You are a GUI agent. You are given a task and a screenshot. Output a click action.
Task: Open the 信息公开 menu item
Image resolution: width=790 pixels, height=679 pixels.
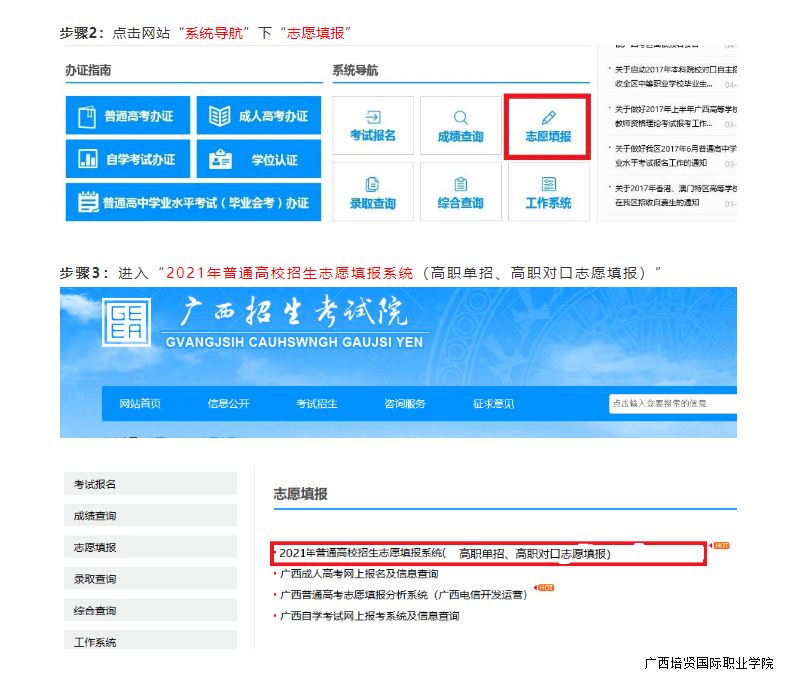point(228,403)
